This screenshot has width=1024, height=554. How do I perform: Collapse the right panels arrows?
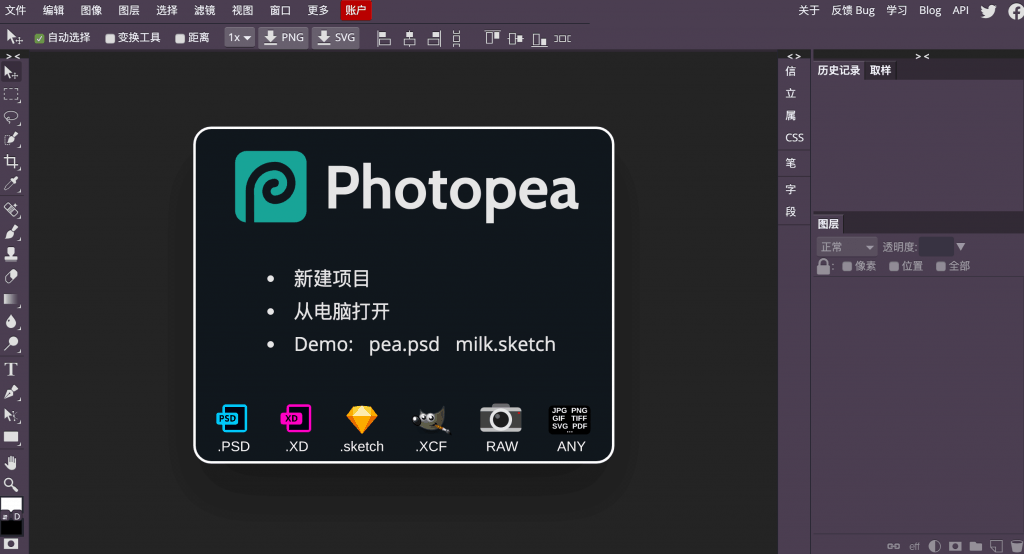point(922,56)
